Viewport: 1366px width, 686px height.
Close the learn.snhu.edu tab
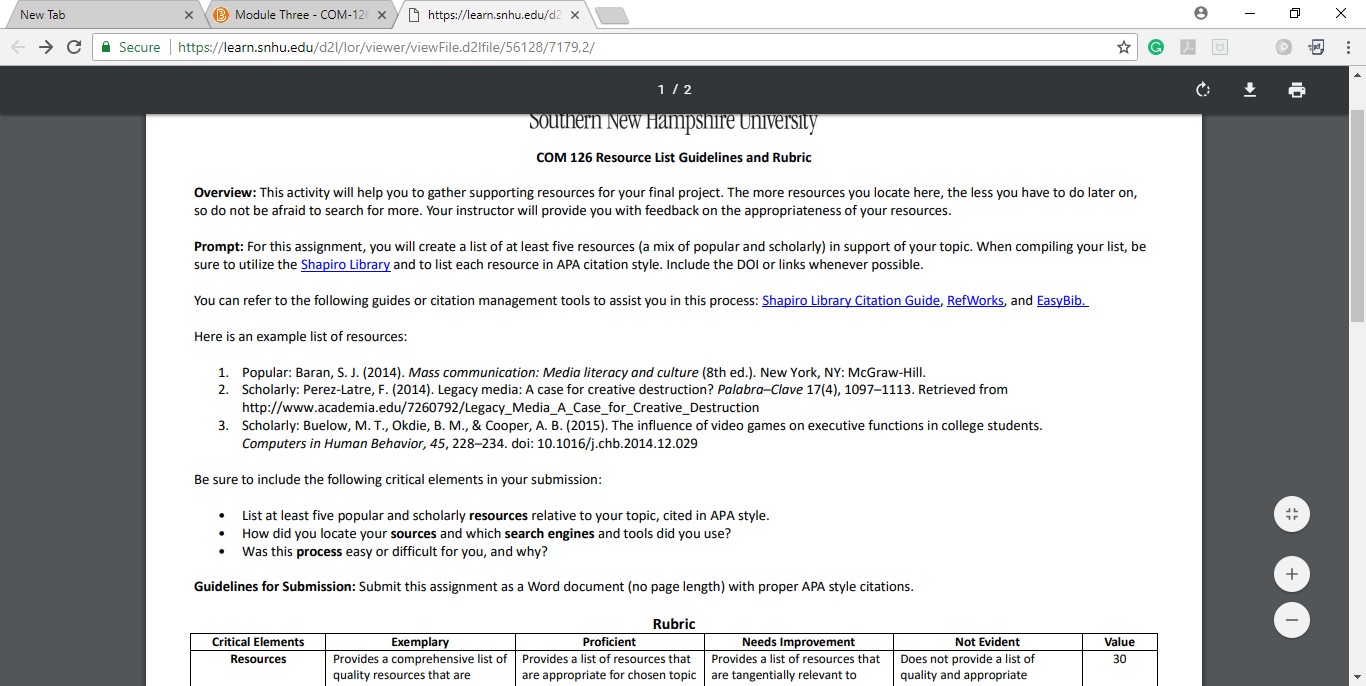[x=577, y=15]
